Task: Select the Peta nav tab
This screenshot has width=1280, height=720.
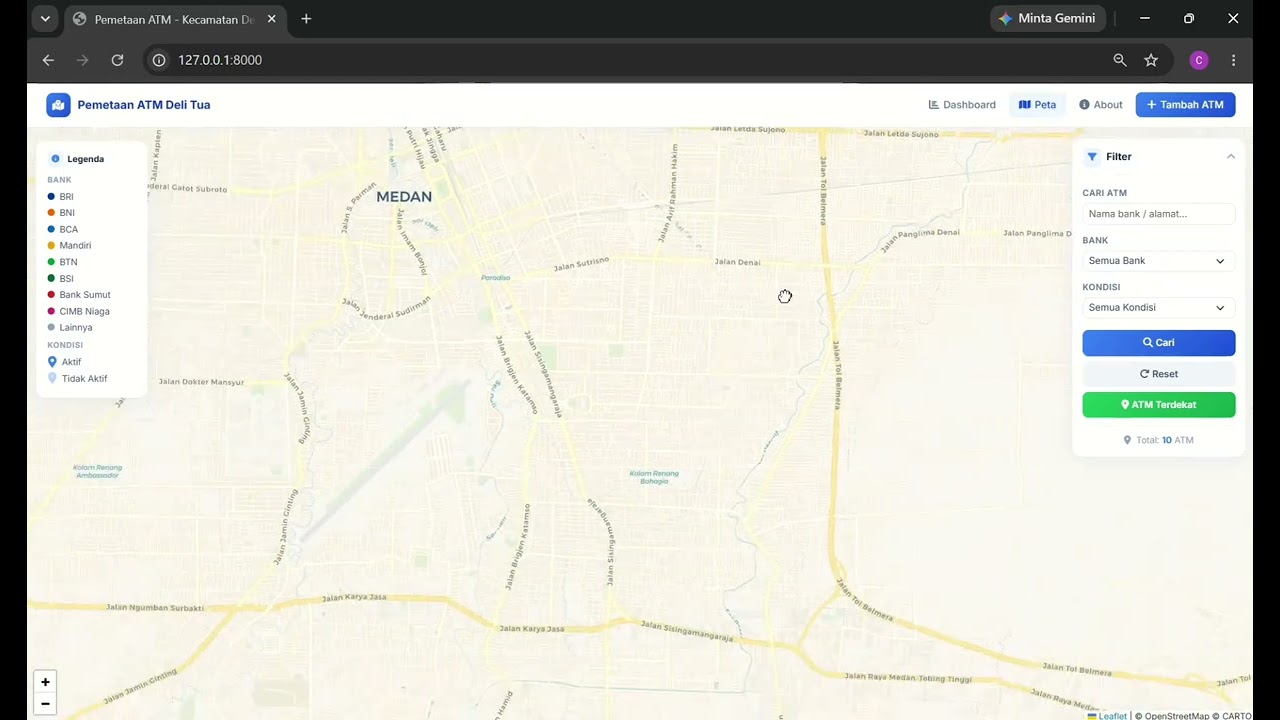Action: click(1037, 105)
